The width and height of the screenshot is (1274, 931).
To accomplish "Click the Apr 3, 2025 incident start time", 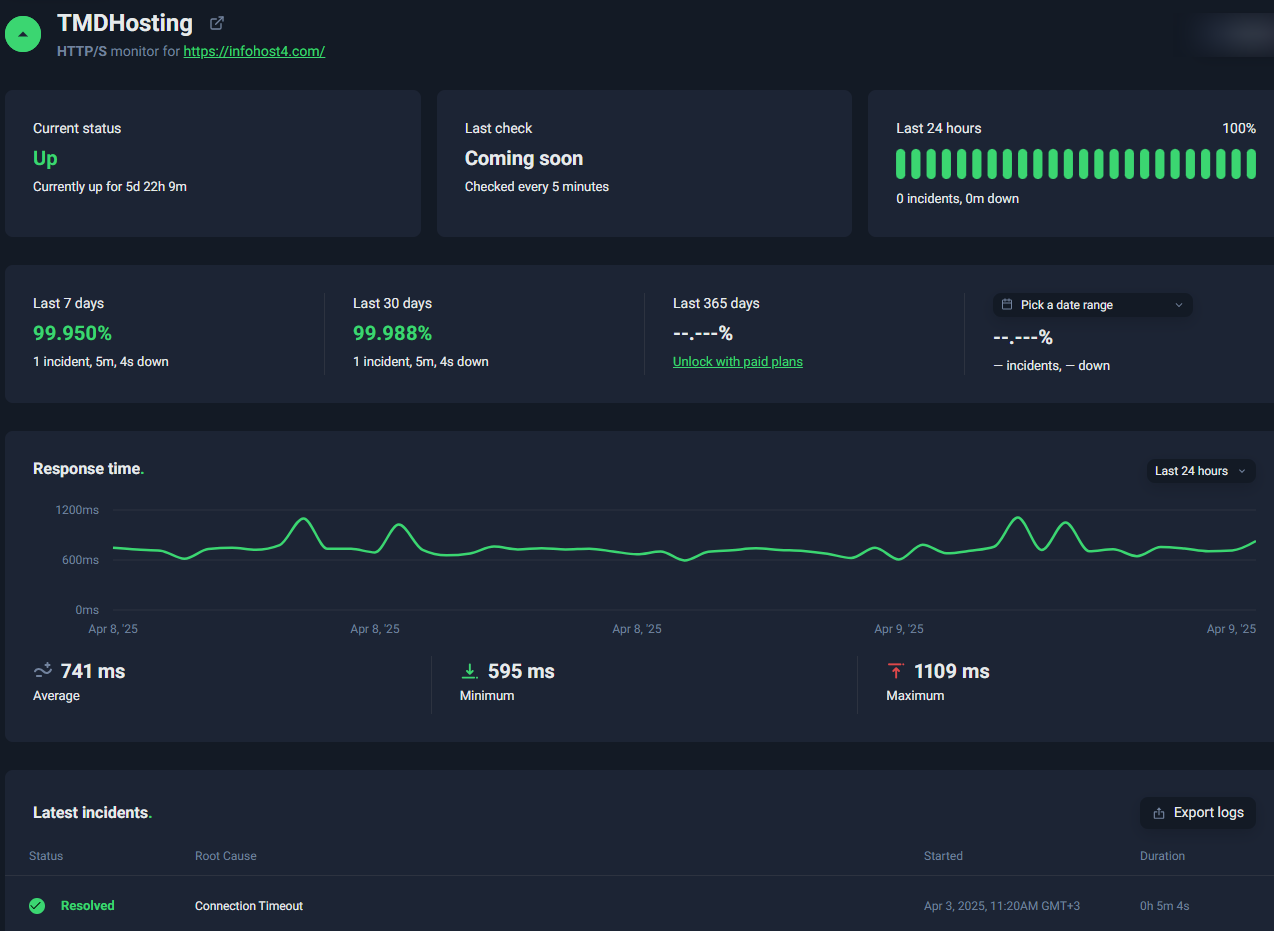I will [1002, 906].
